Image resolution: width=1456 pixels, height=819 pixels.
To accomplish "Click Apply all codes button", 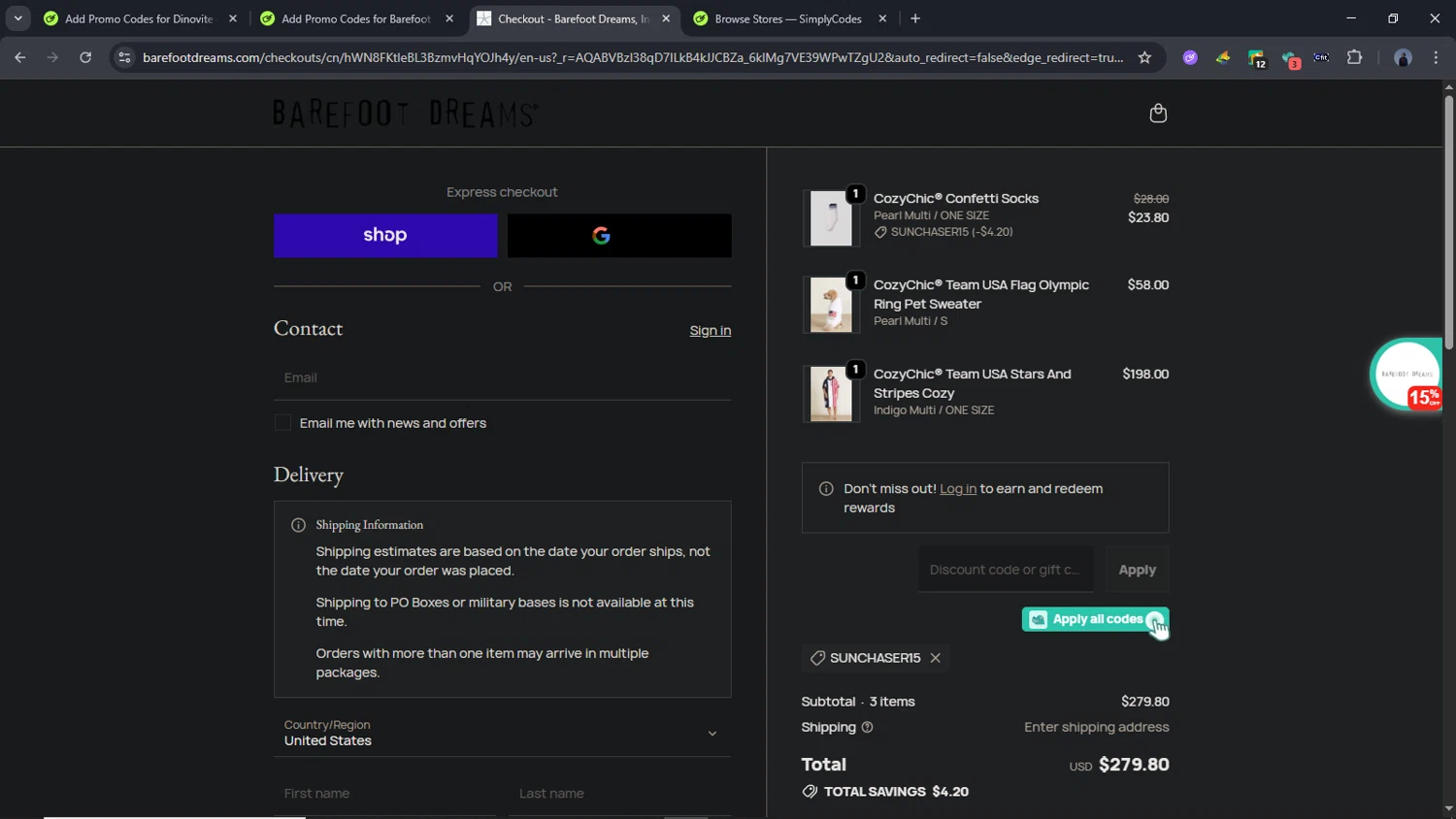I will coord(1095,619).
